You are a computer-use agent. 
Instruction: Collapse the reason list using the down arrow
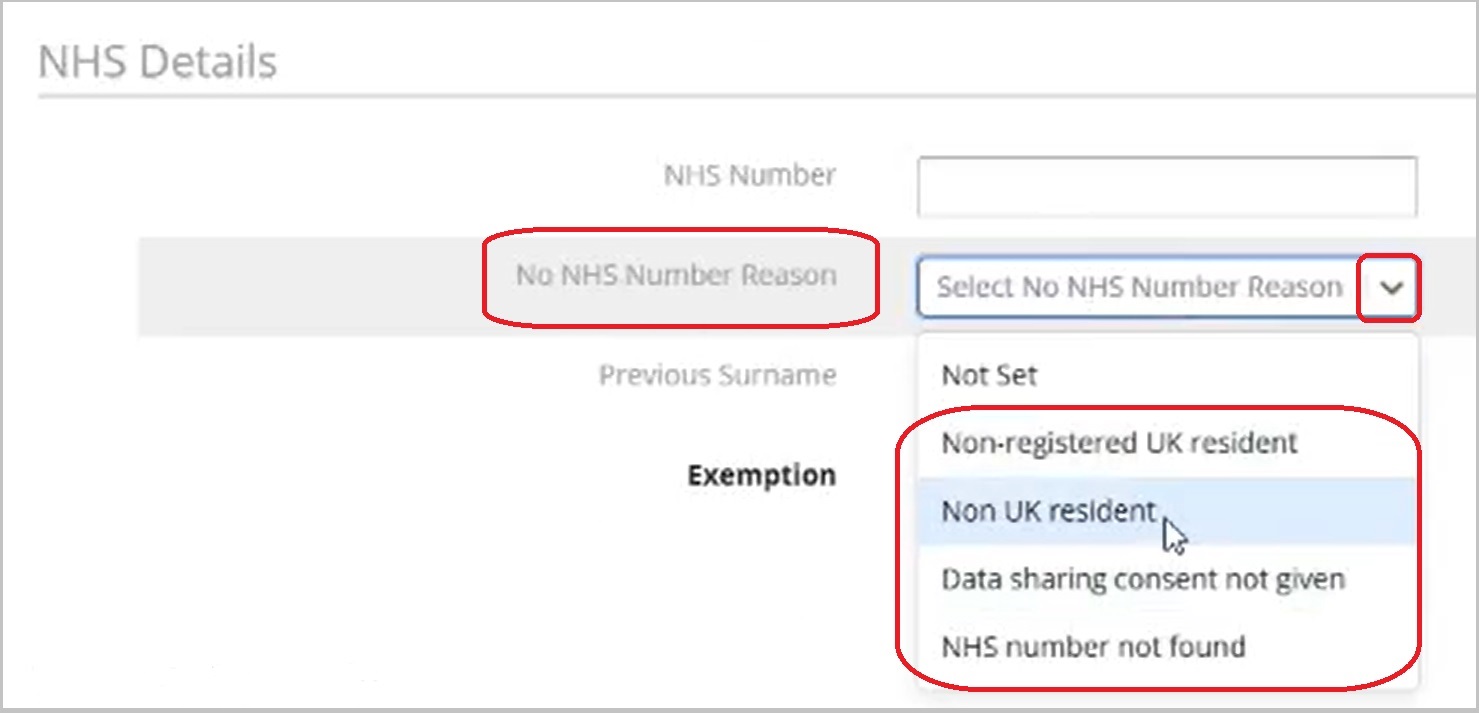(1391, 288)
